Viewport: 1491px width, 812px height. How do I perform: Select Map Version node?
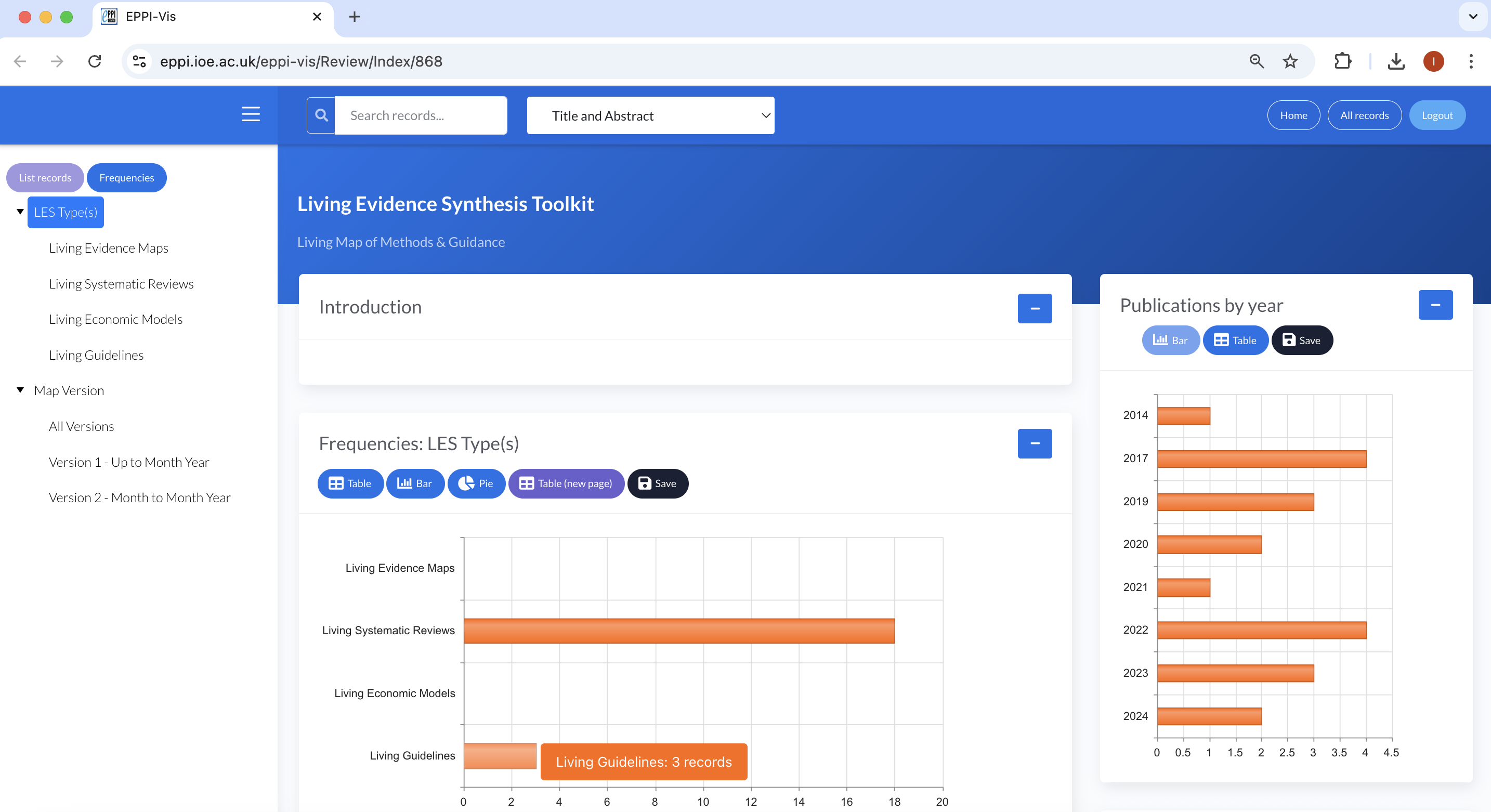(x=69, y=390)
